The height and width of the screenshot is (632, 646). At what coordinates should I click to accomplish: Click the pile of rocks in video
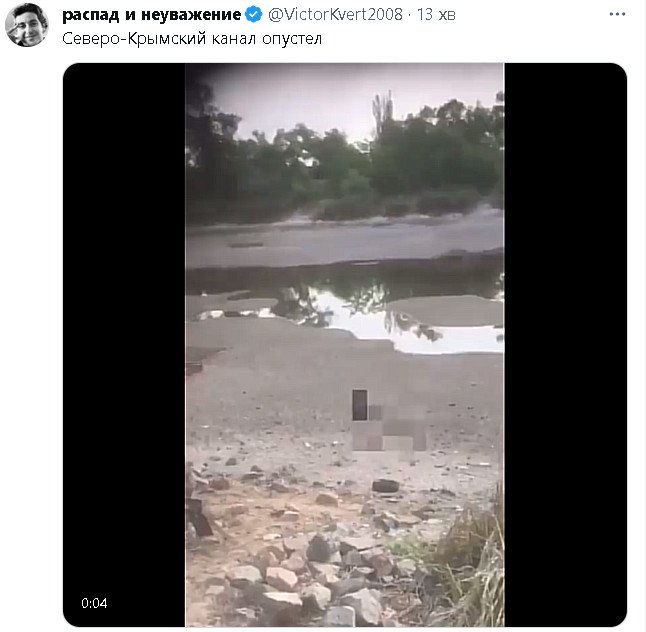[300, 570]
